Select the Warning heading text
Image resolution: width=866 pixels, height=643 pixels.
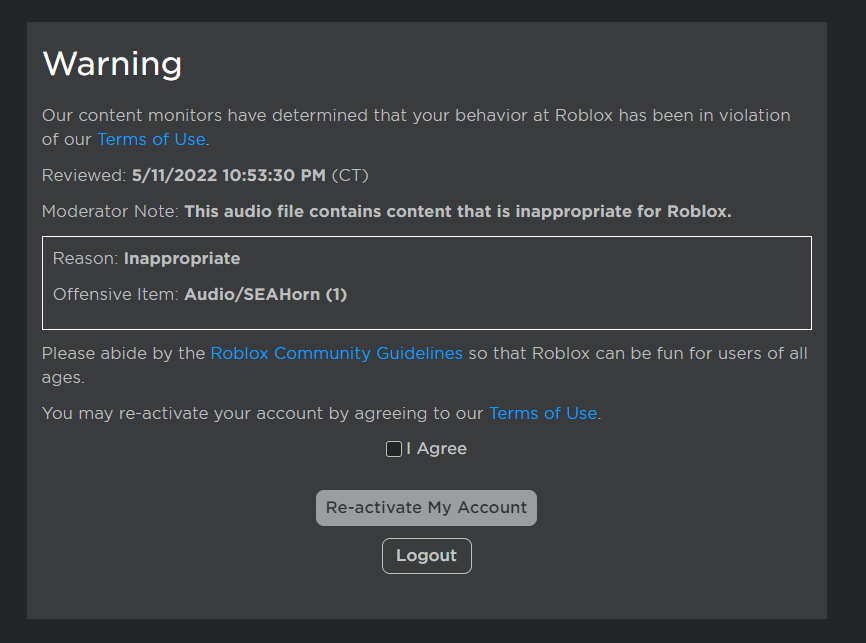[x=112, y=64]
